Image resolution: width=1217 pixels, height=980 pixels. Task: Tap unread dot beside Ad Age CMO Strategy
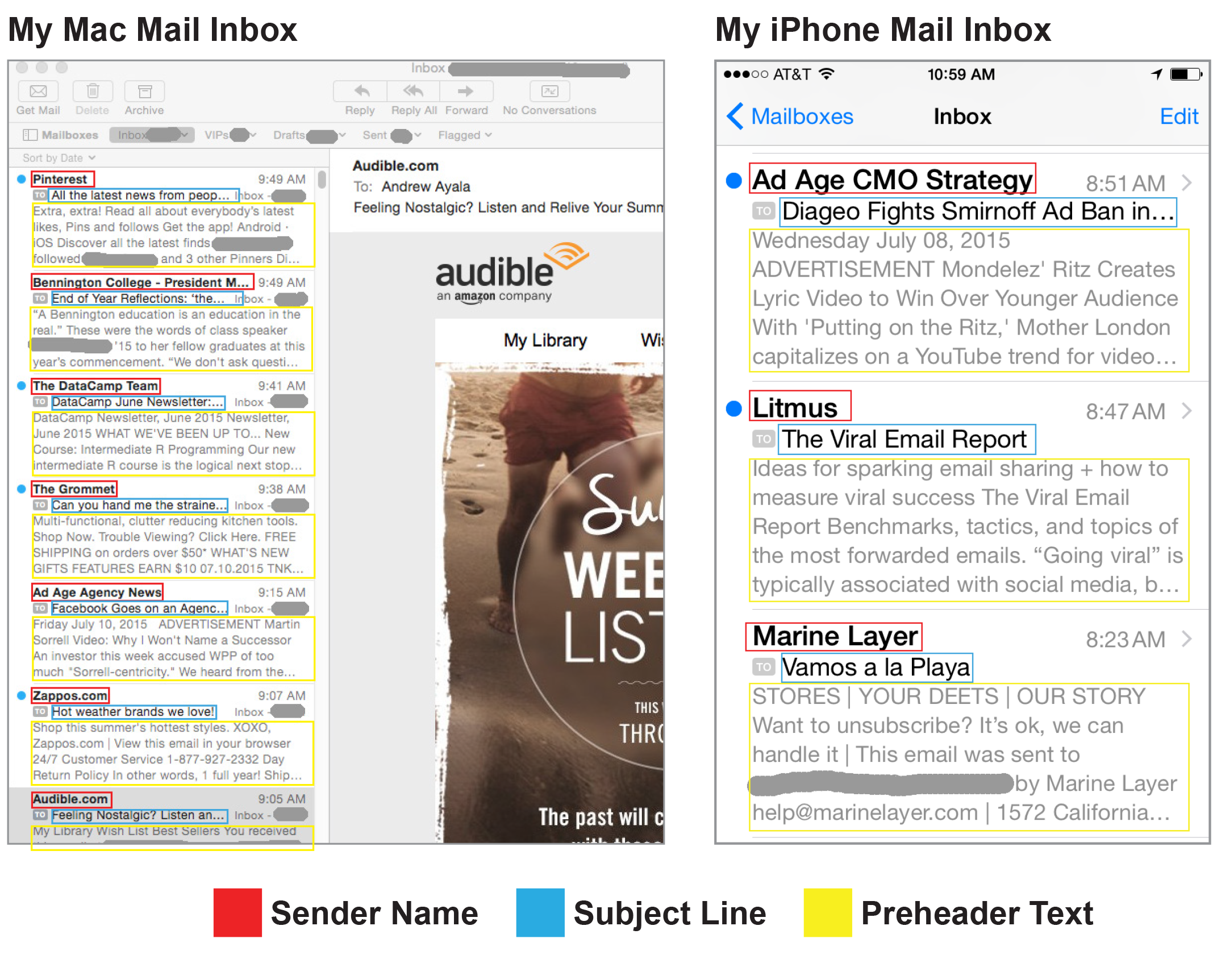734,181
